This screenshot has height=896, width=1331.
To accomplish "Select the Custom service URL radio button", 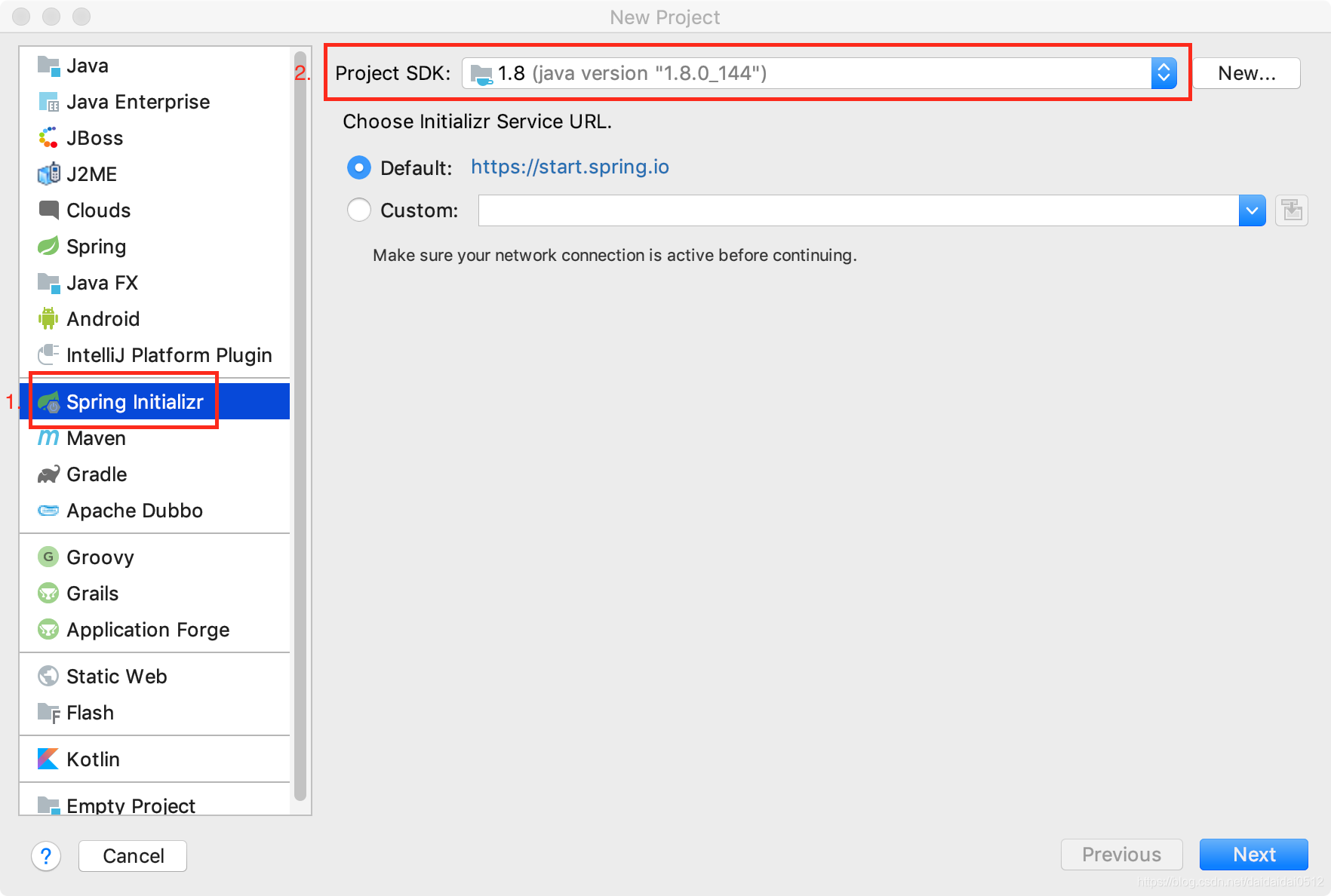I will pyautogui.click(x=359, y=210).
